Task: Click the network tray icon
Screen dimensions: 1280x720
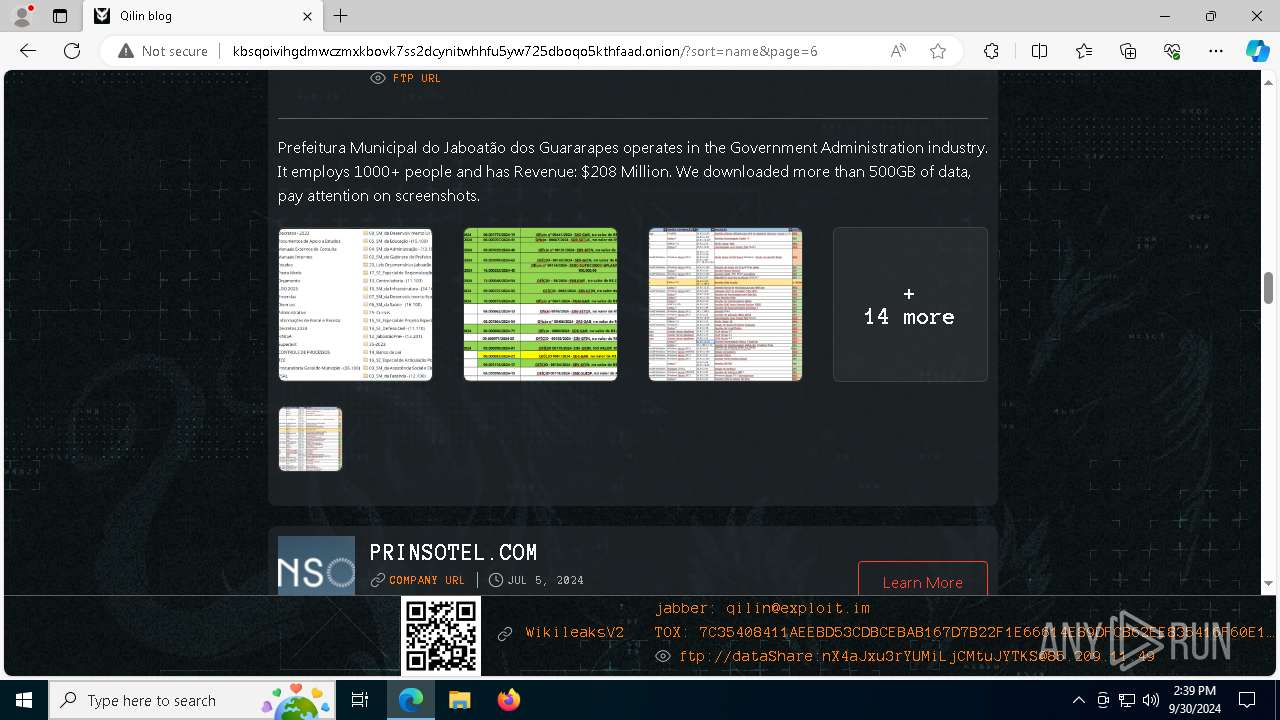Action: click(1127, 700)
